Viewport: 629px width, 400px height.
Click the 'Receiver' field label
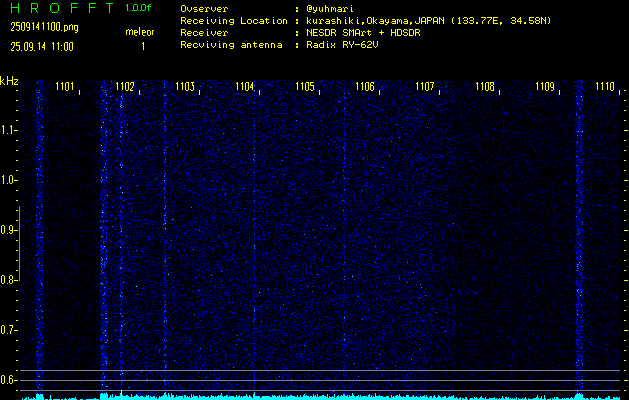pyautogui.click(x=204, y=33)
